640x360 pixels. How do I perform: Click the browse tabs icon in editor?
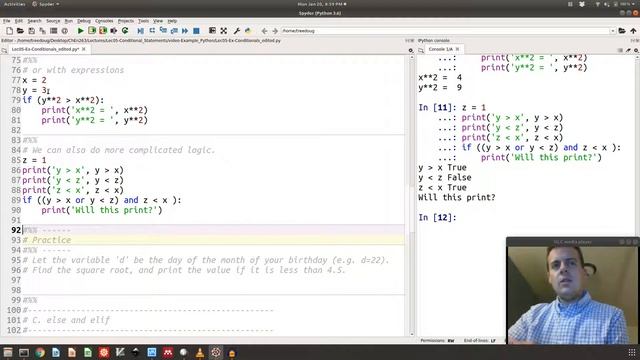4,50
